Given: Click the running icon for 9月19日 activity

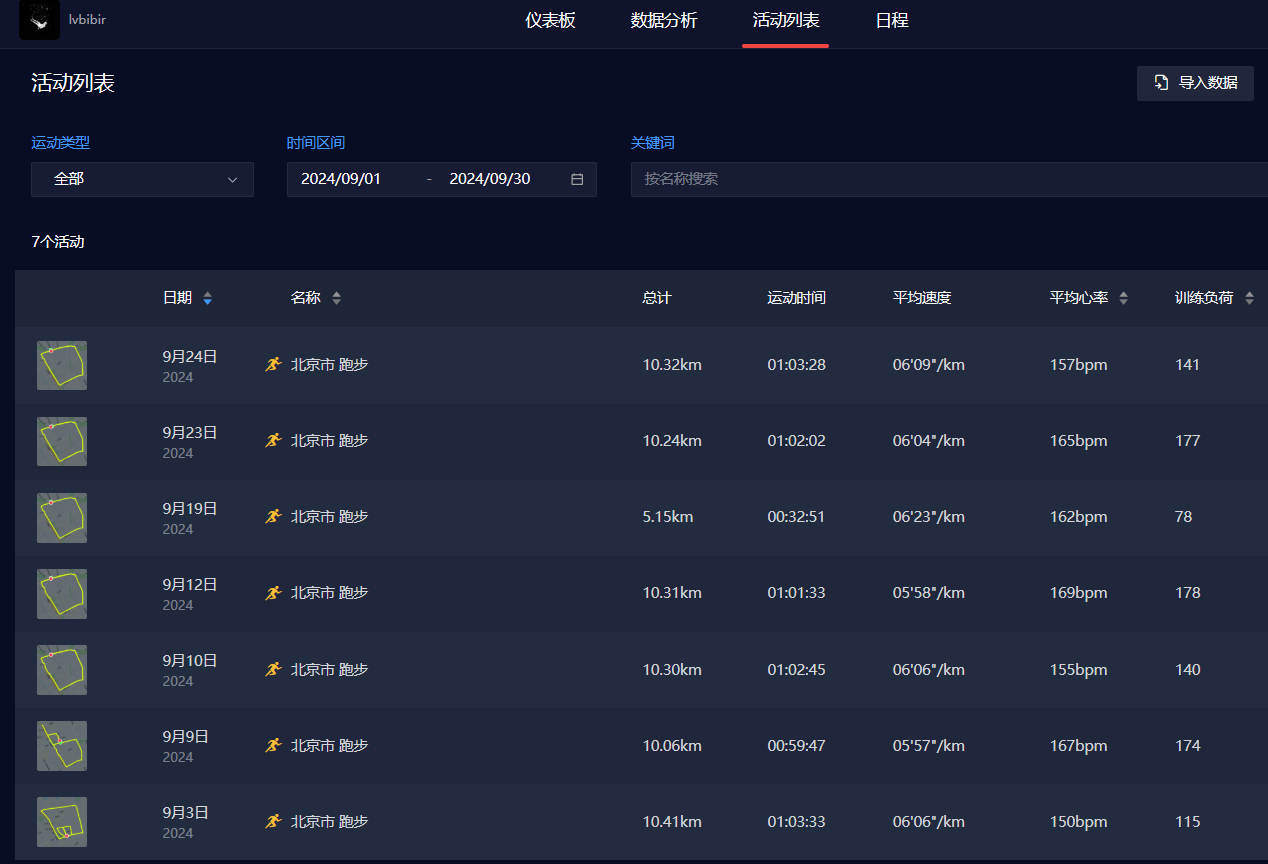Looking at the screenshot, I should point(273,517).
